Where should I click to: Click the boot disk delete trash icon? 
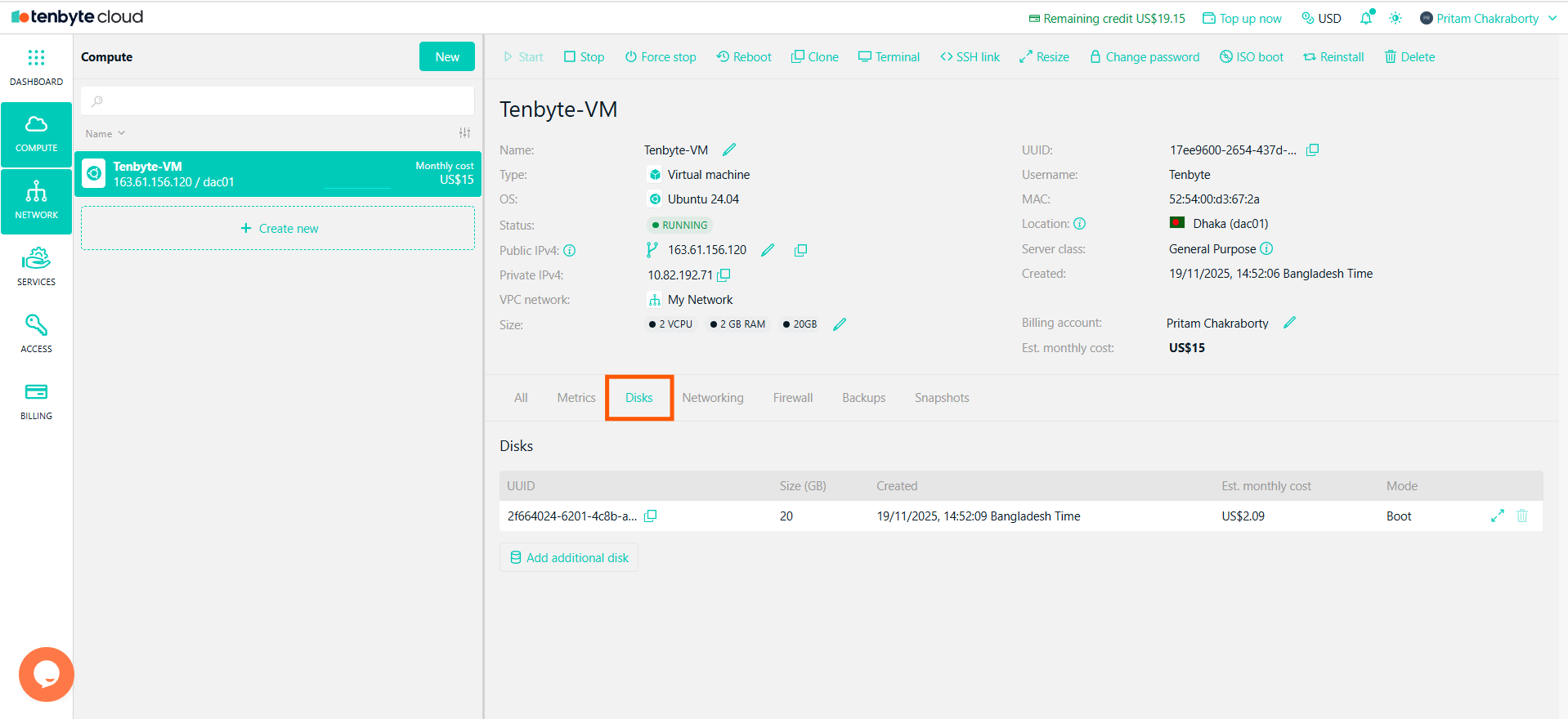click(1522, 516)
